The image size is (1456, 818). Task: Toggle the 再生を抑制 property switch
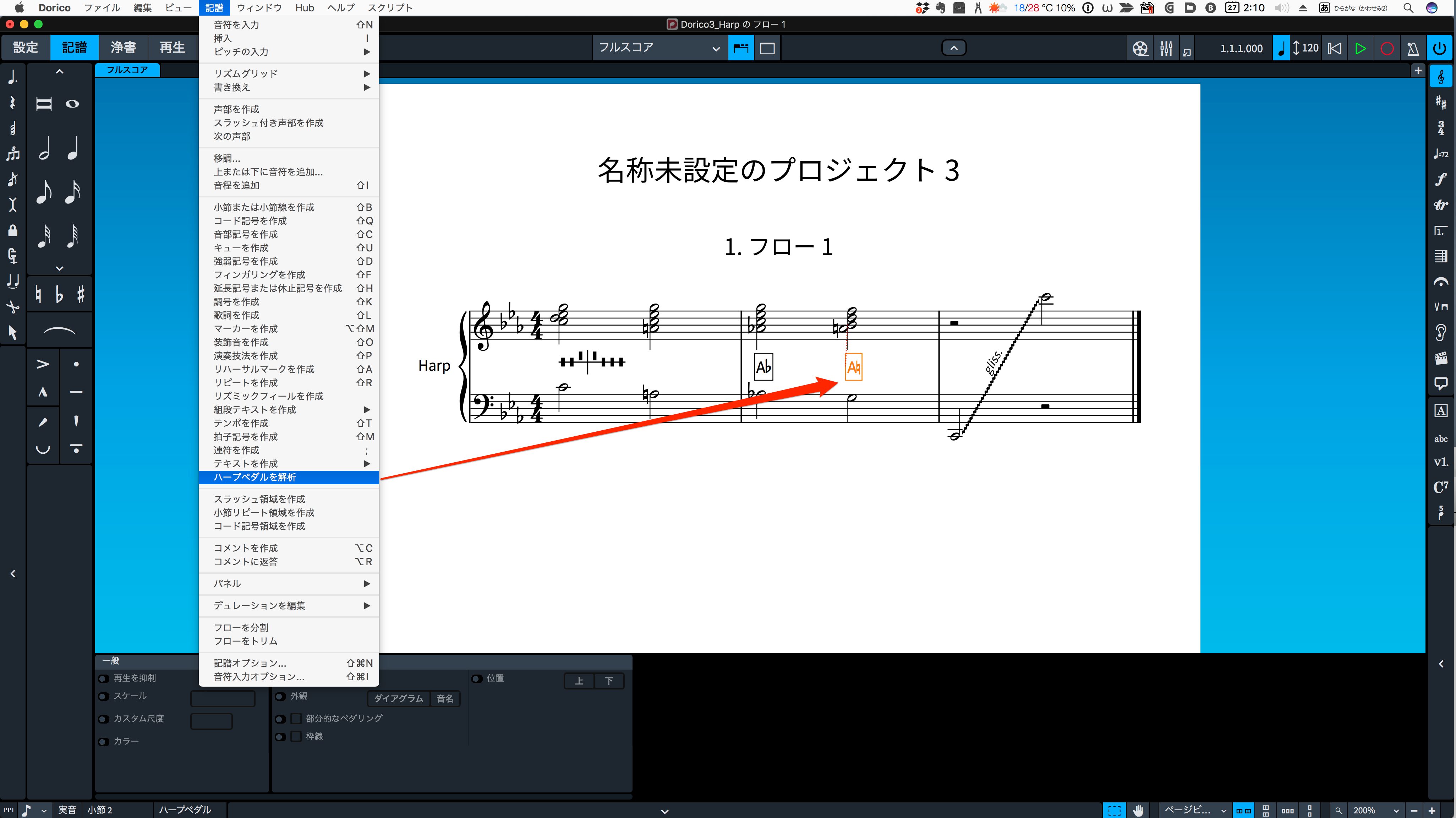(x=104, y=678)
